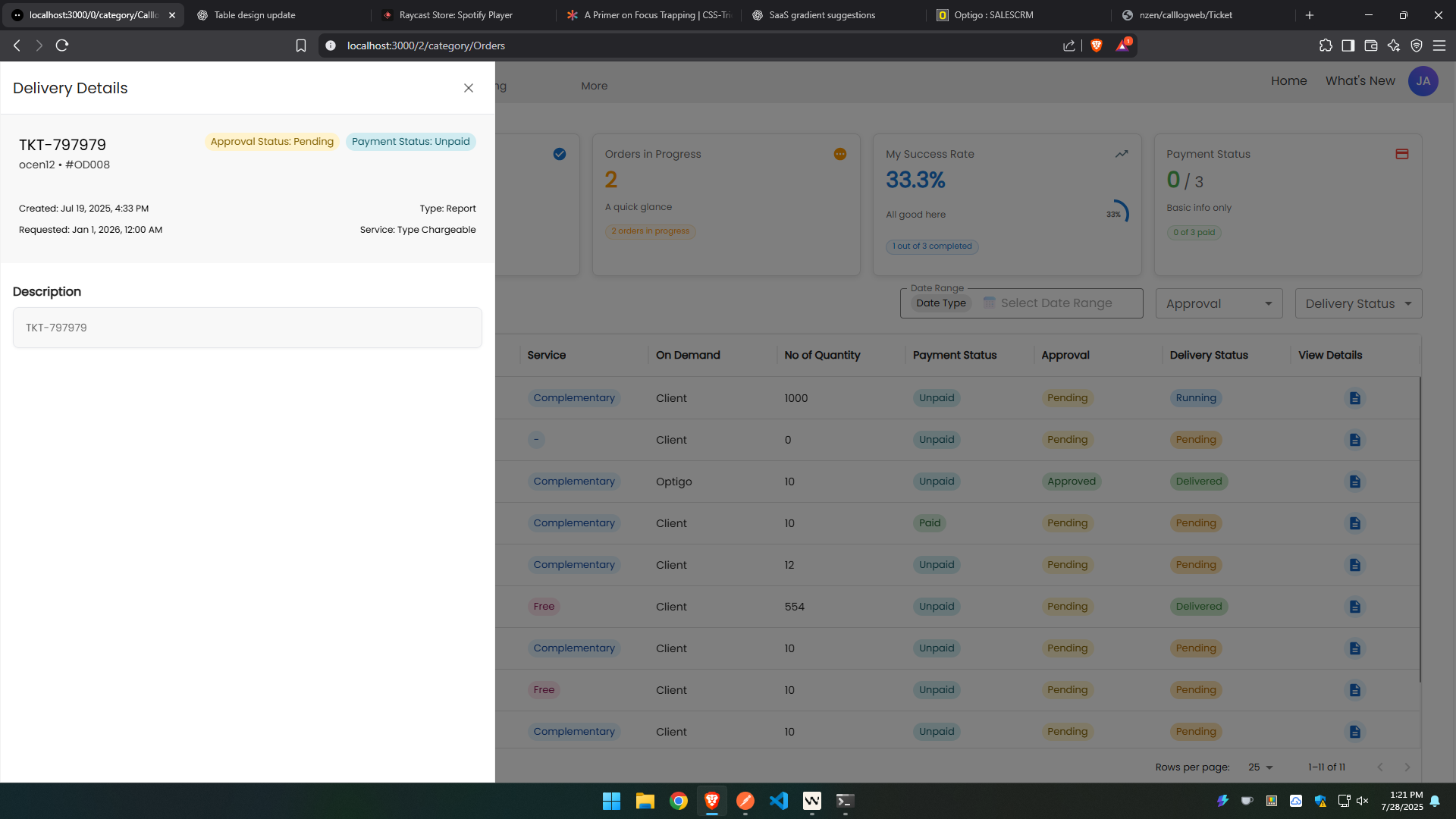Screen dimensions: 1456x819
Task: Select the Date Type chip
Action: 940,303
